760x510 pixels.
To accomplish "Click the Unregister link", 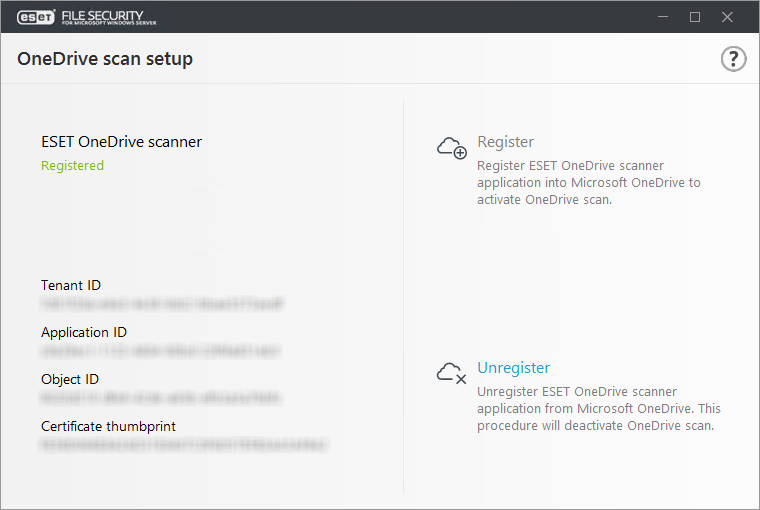I will (x=513, y=368).
